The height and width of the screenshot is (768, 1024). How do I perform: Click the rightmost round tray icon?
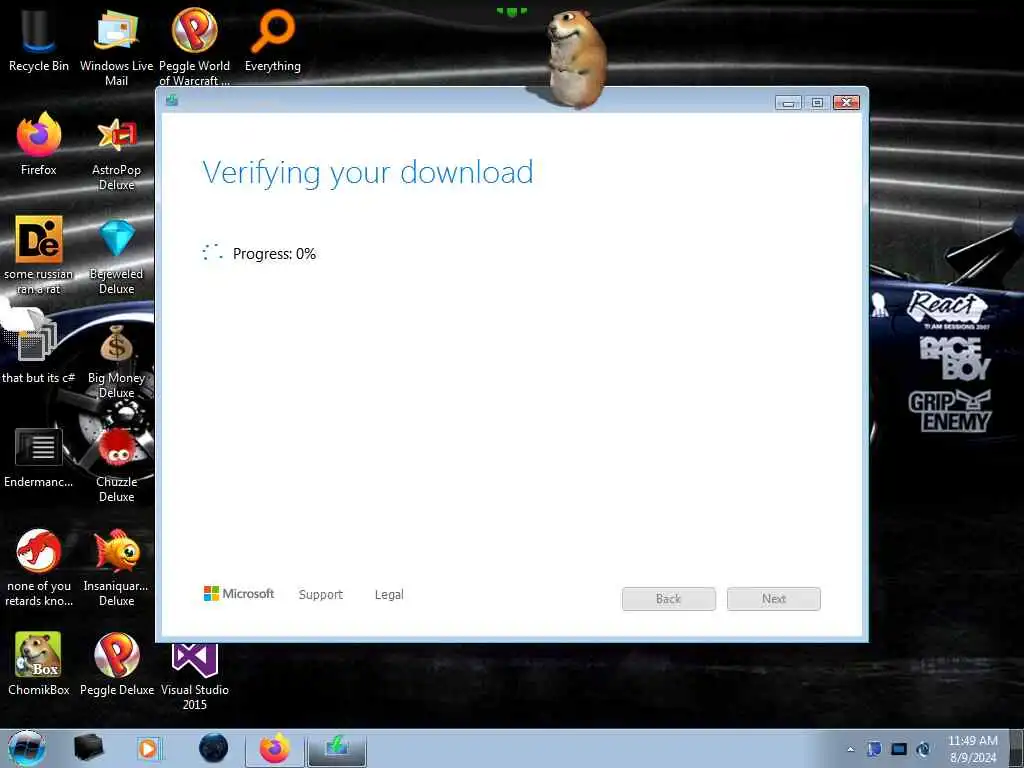click(x=923, y=749)
